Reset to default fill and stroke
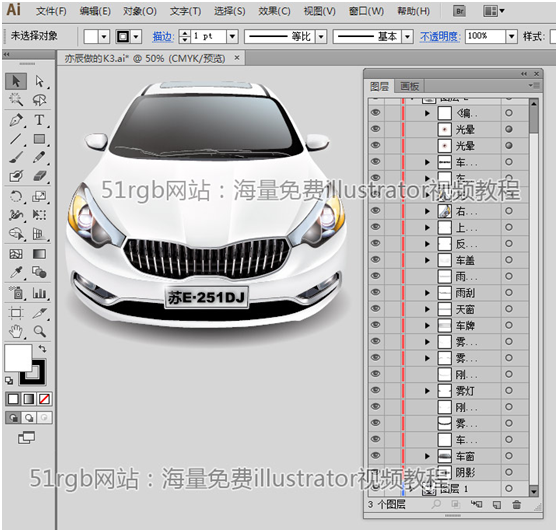 point(9,380)
